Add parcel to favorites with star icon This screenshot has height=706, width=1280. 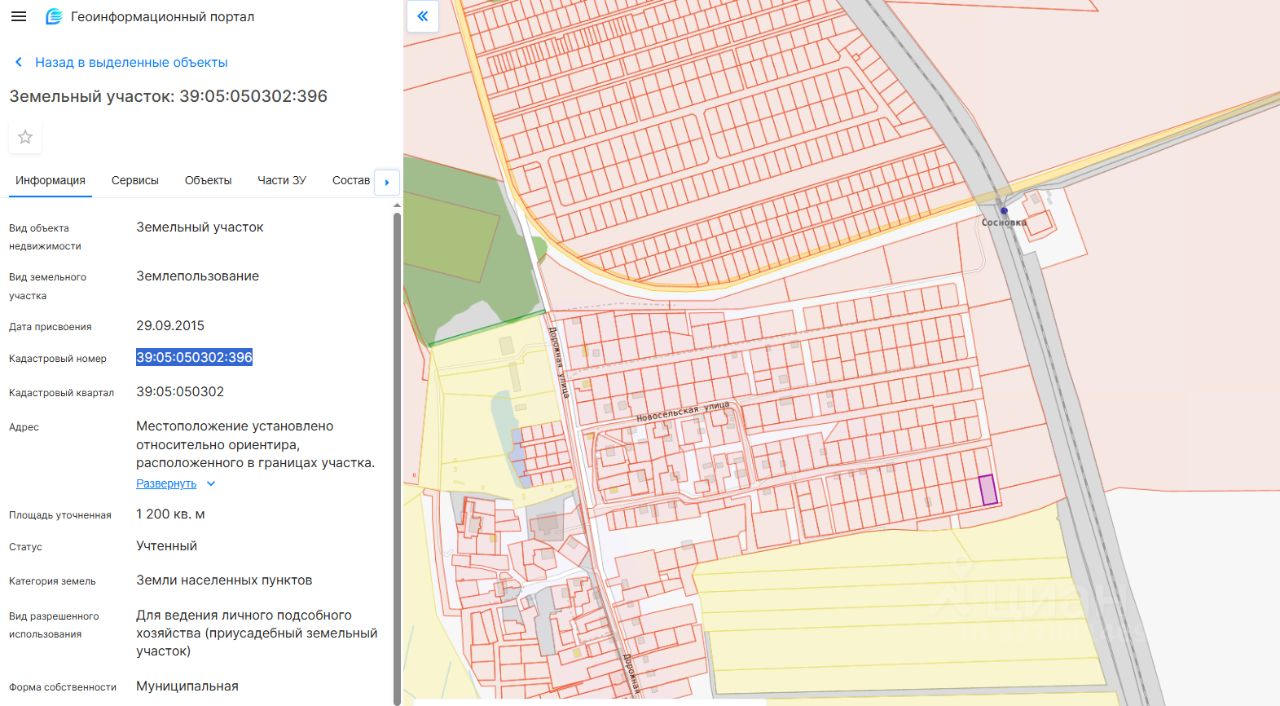pos(25,137)
